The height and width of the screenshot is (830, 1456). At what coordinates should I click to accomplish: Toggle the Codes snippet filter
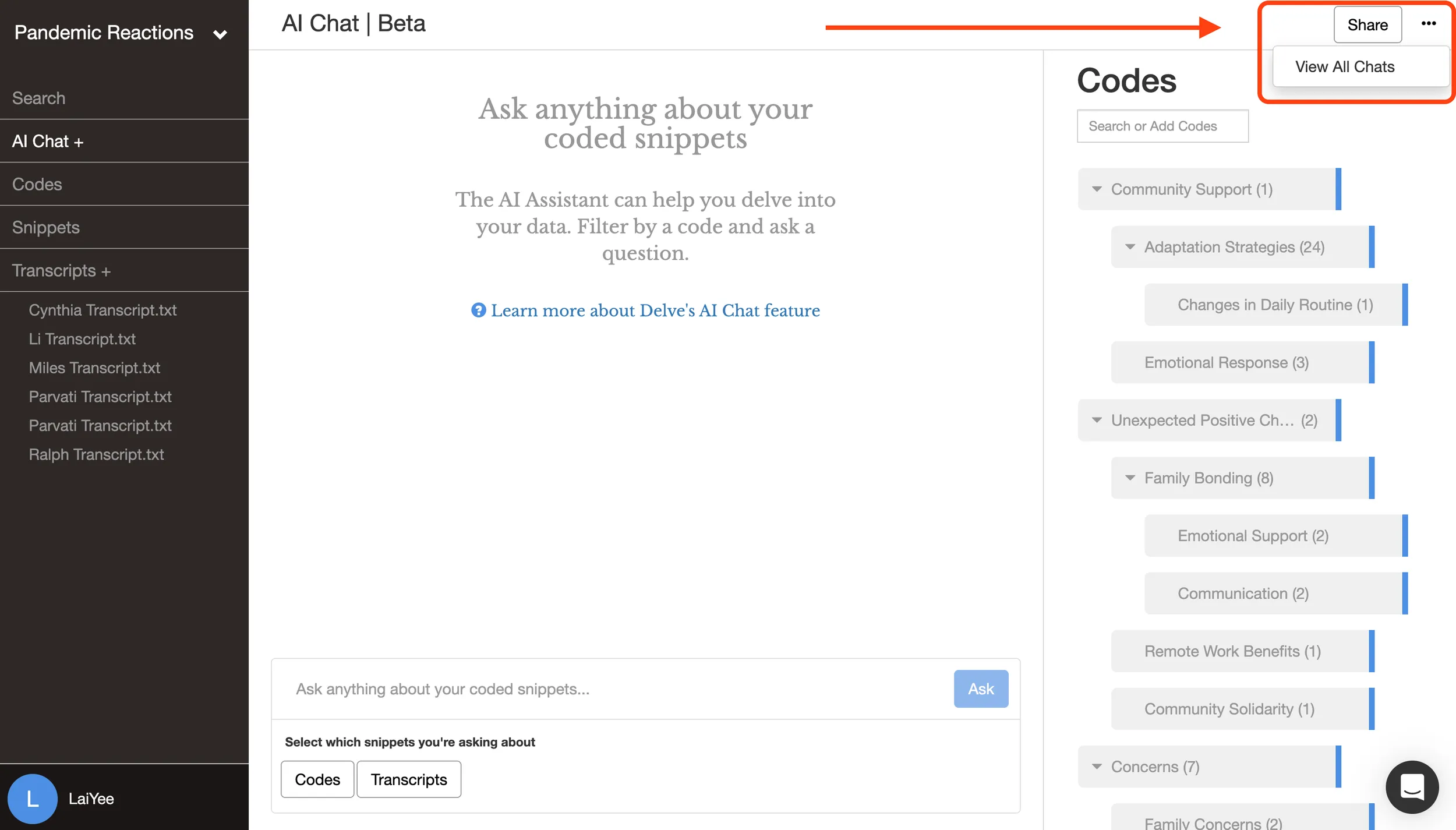pyautogui.click(x=317, y=779)
